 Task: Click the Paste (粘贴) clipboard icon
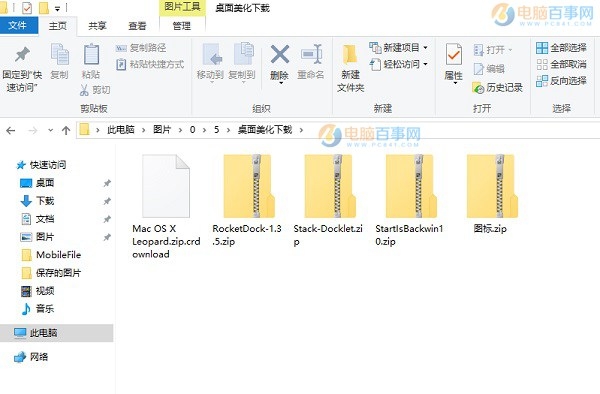coord(91,54)
